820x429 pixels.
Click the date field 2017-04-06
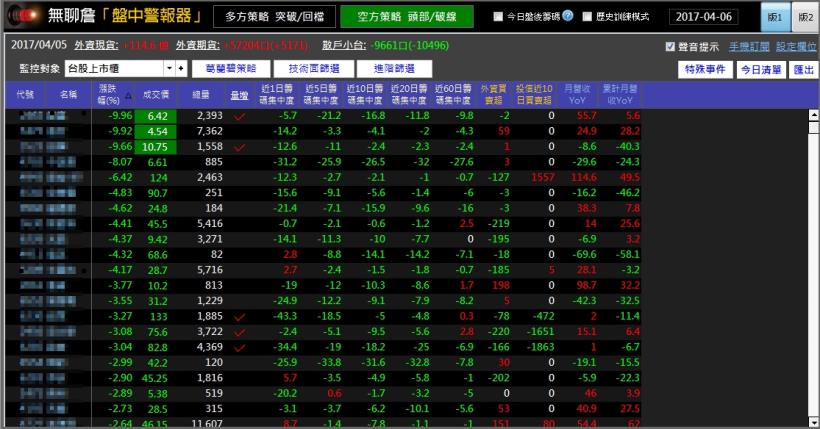tap(704, 17)
